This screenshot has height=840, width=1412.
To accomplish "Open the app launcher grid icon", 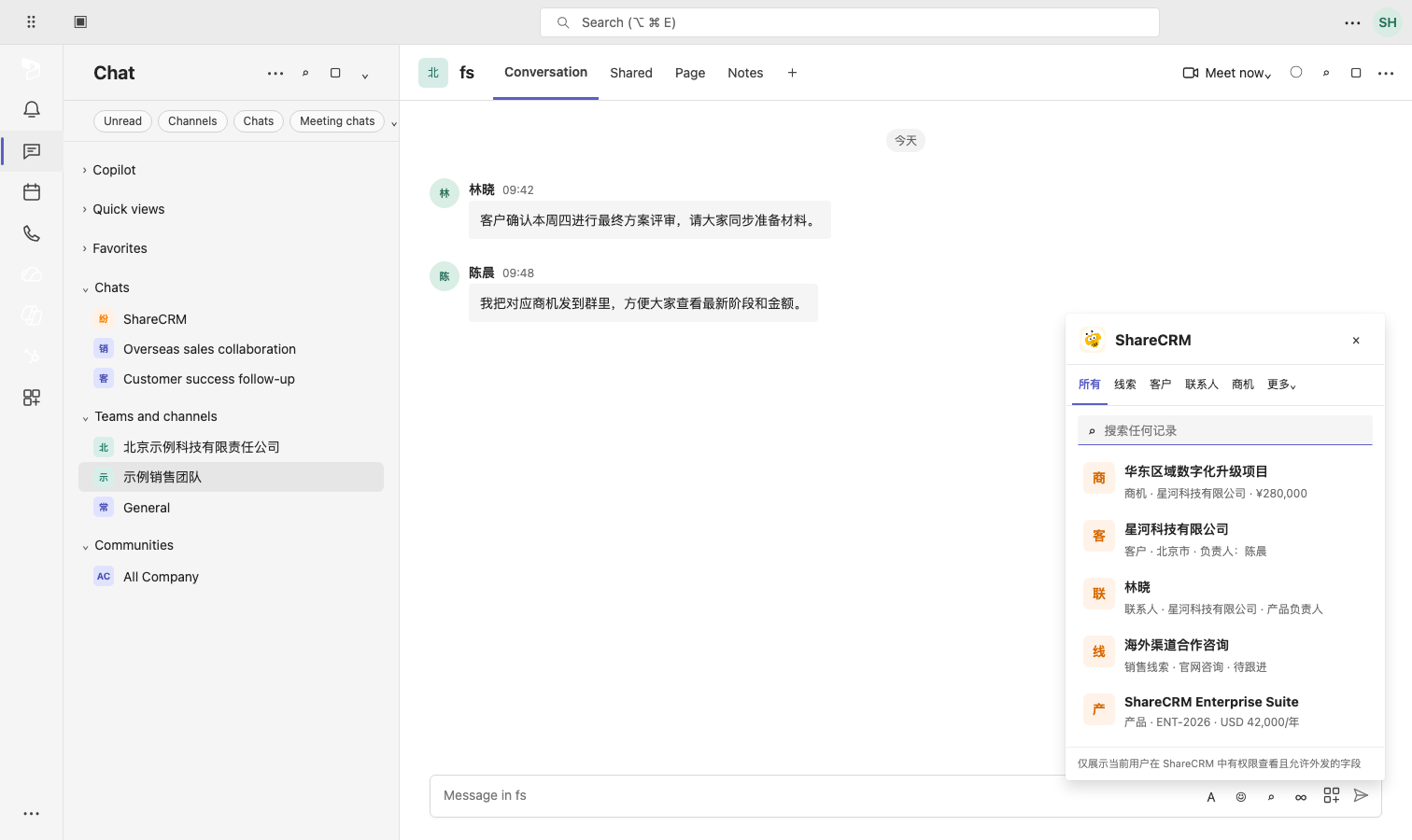I will pyautogui.click(x=31, y=21).
